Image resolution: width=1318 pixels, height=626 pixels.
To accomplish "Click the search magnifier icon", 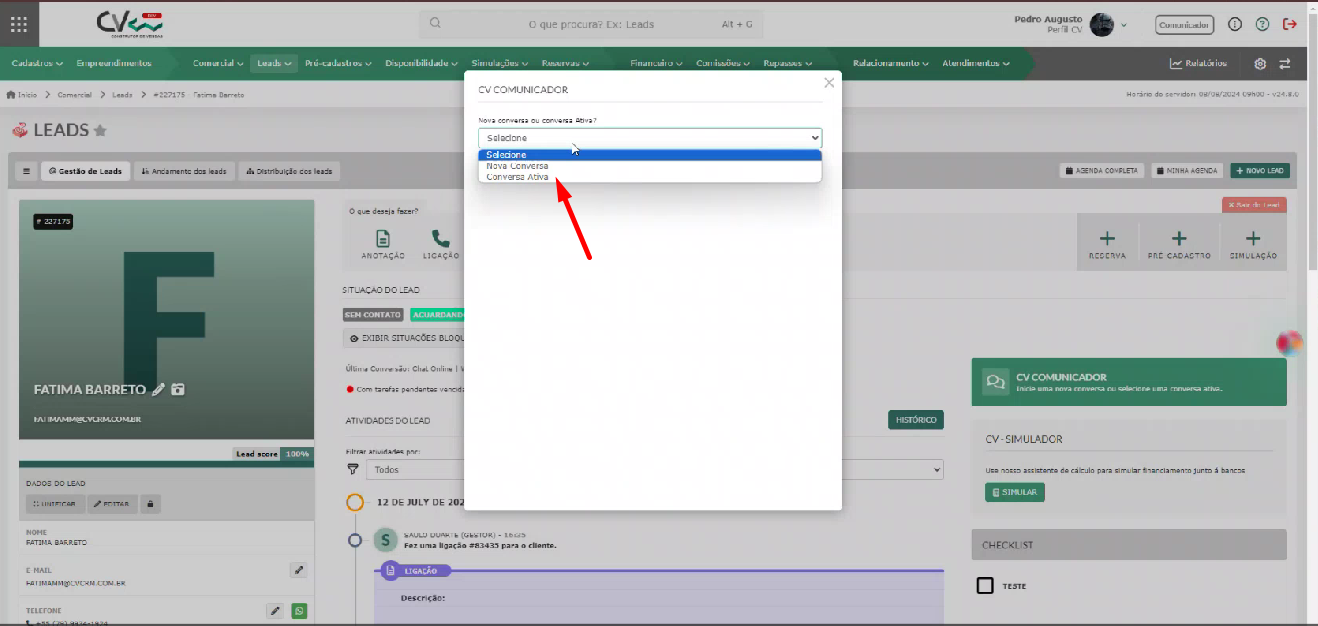I will coord(435,24).
